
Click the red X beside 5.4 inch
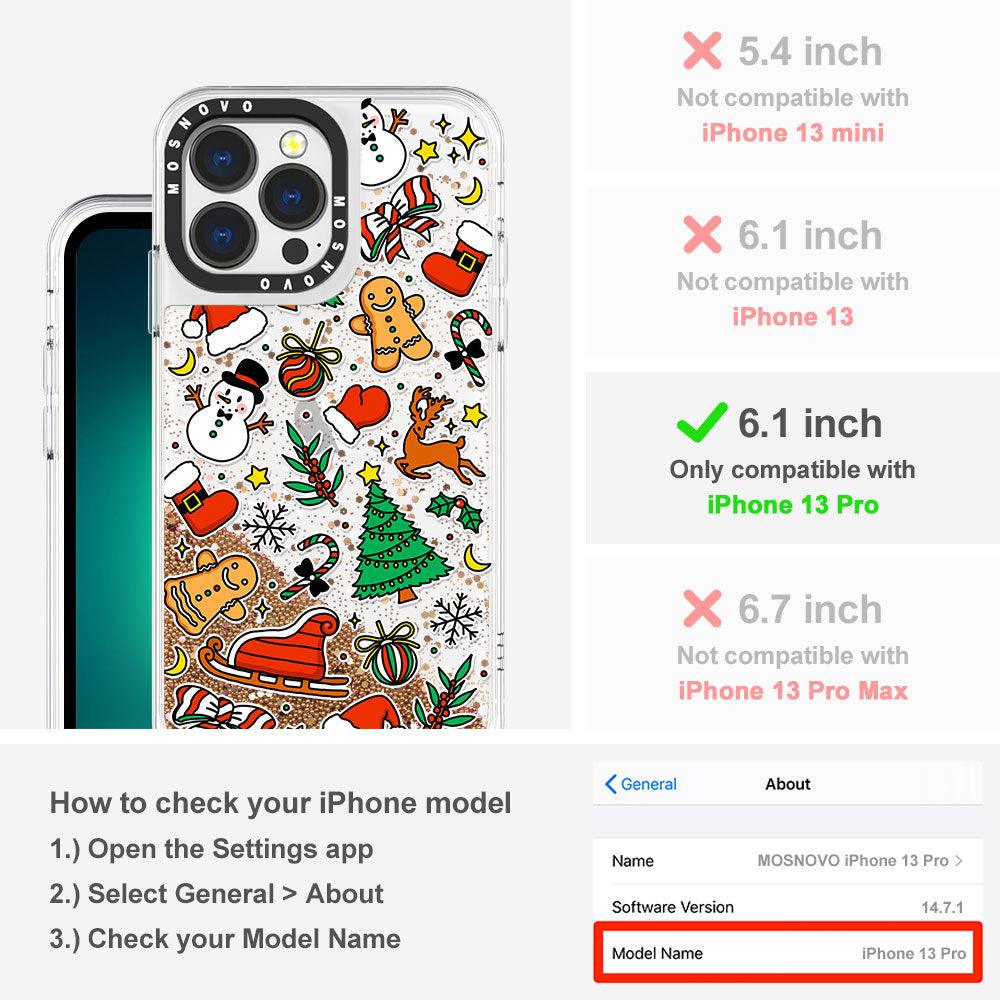[702, 50]
